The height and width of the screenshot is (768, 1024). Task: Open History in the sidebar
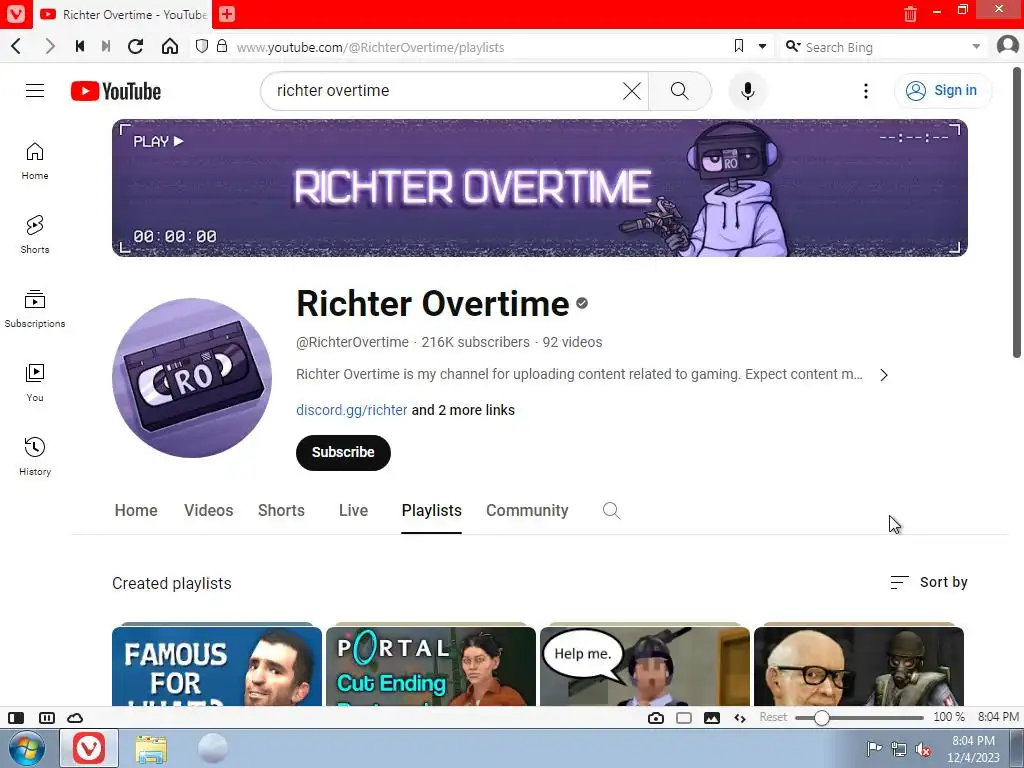(35, 456)
